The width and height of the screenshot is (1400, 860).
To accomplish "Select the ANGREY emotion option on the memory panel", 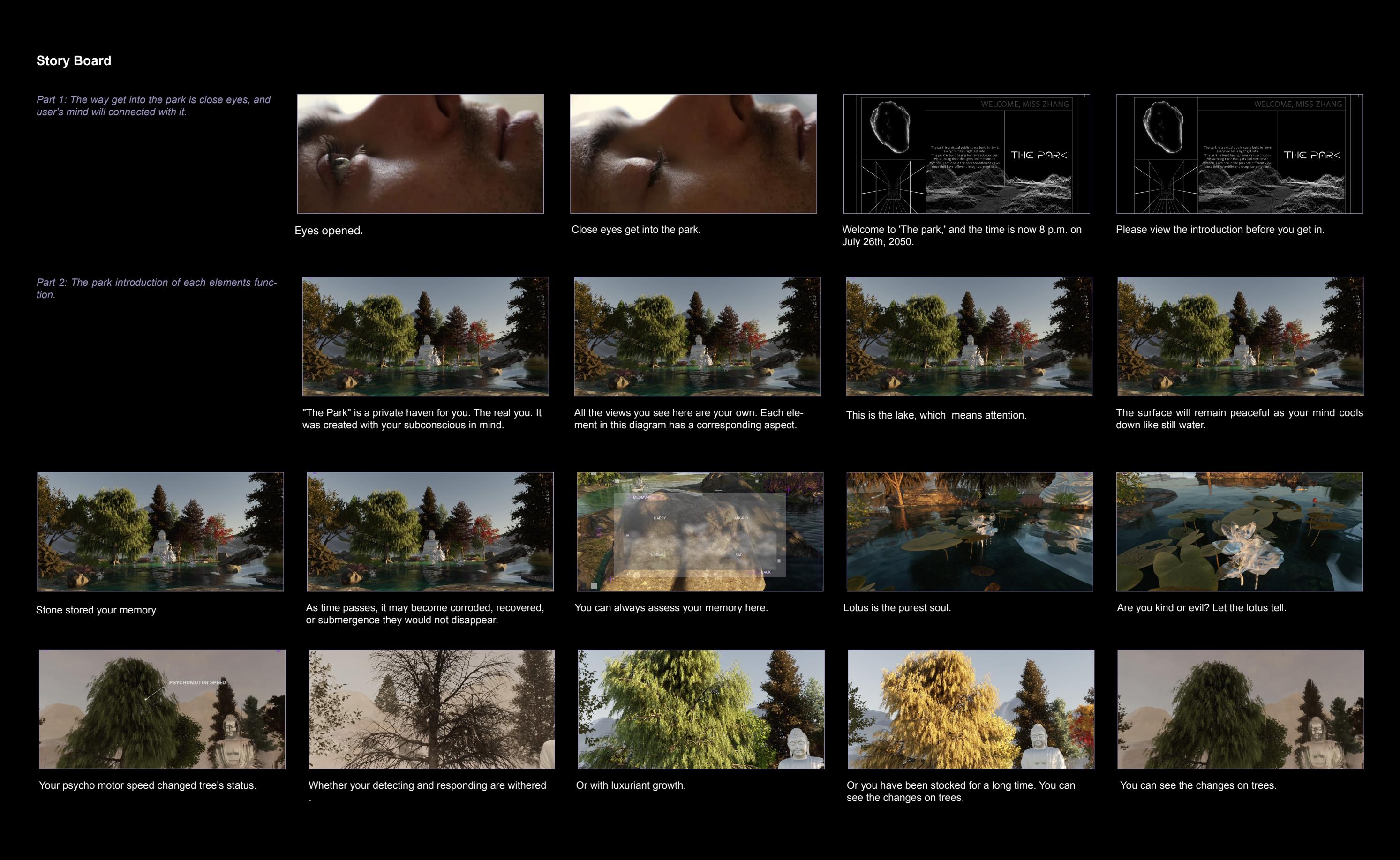I will pyautogui.click(x=741, y=518).
